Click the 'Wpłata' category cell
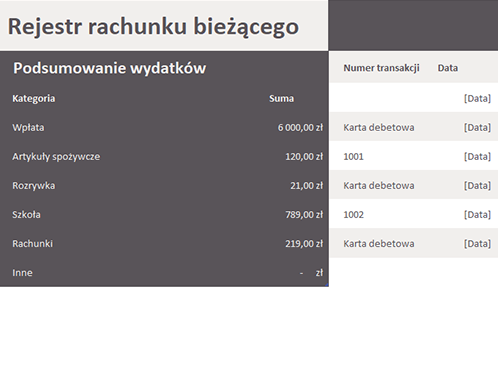 click(28, 127)
